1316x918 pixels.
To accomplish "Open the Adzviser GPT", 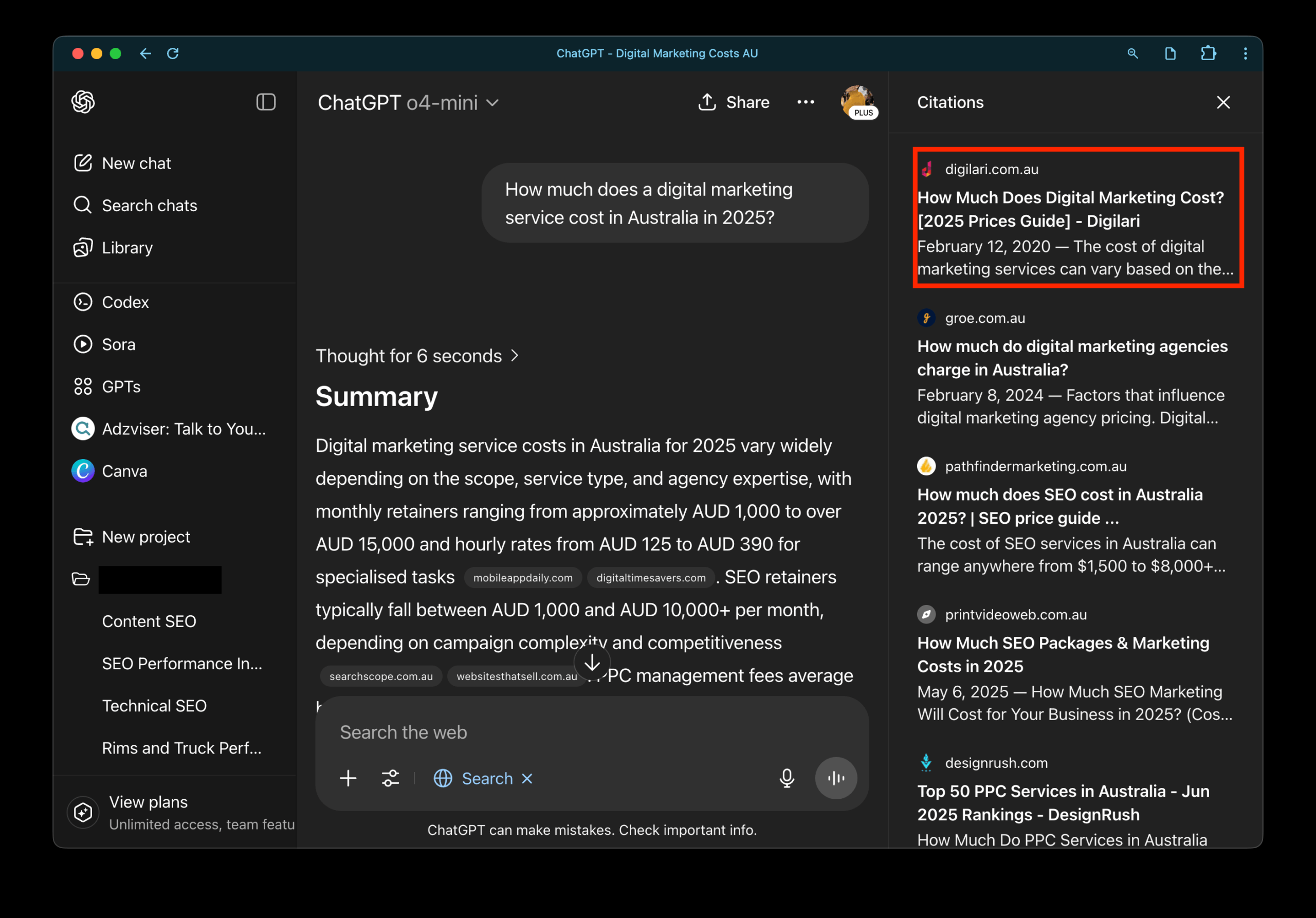I will click(x=169, y=429).
